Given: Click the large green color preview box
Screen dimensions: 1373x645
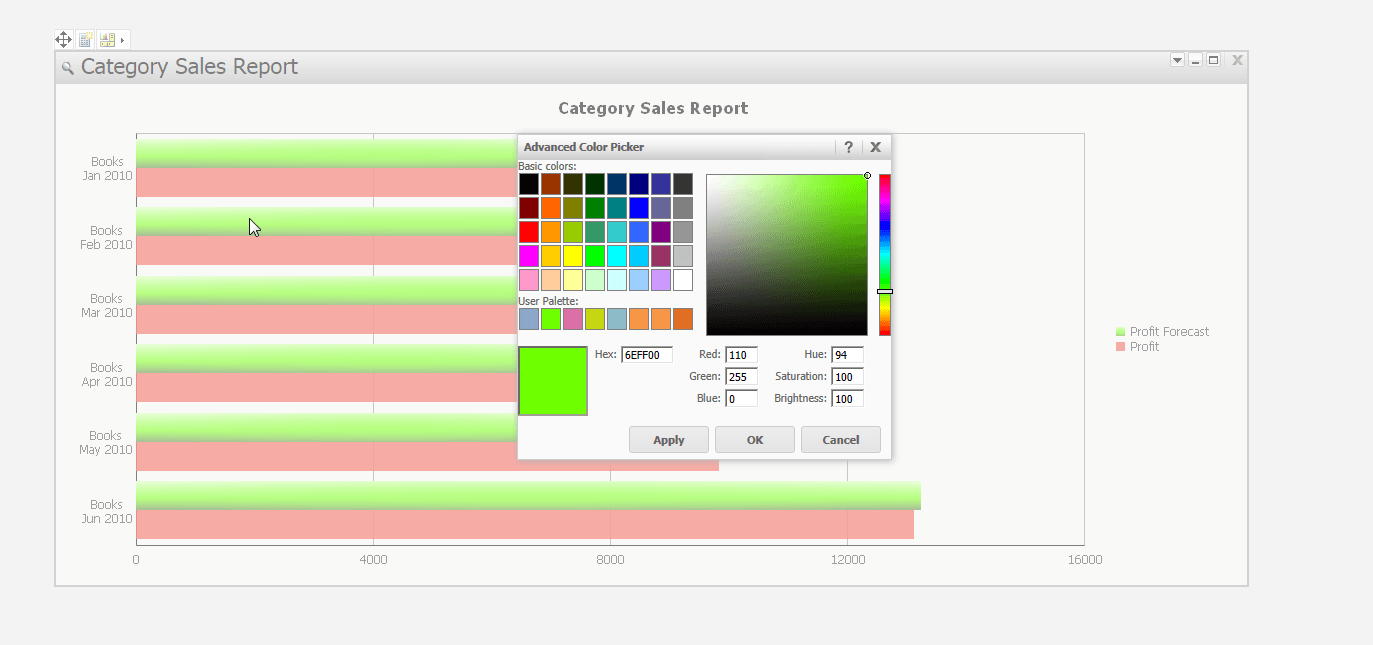Looking at the screenshot, I should click(553, 381).
